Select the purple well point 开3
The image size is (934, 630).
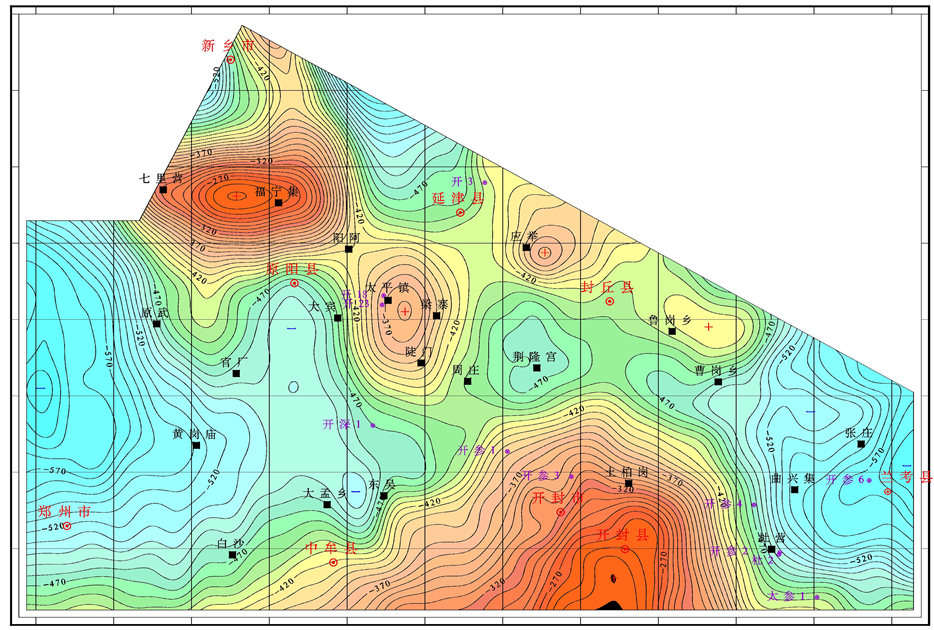[485, 183]
